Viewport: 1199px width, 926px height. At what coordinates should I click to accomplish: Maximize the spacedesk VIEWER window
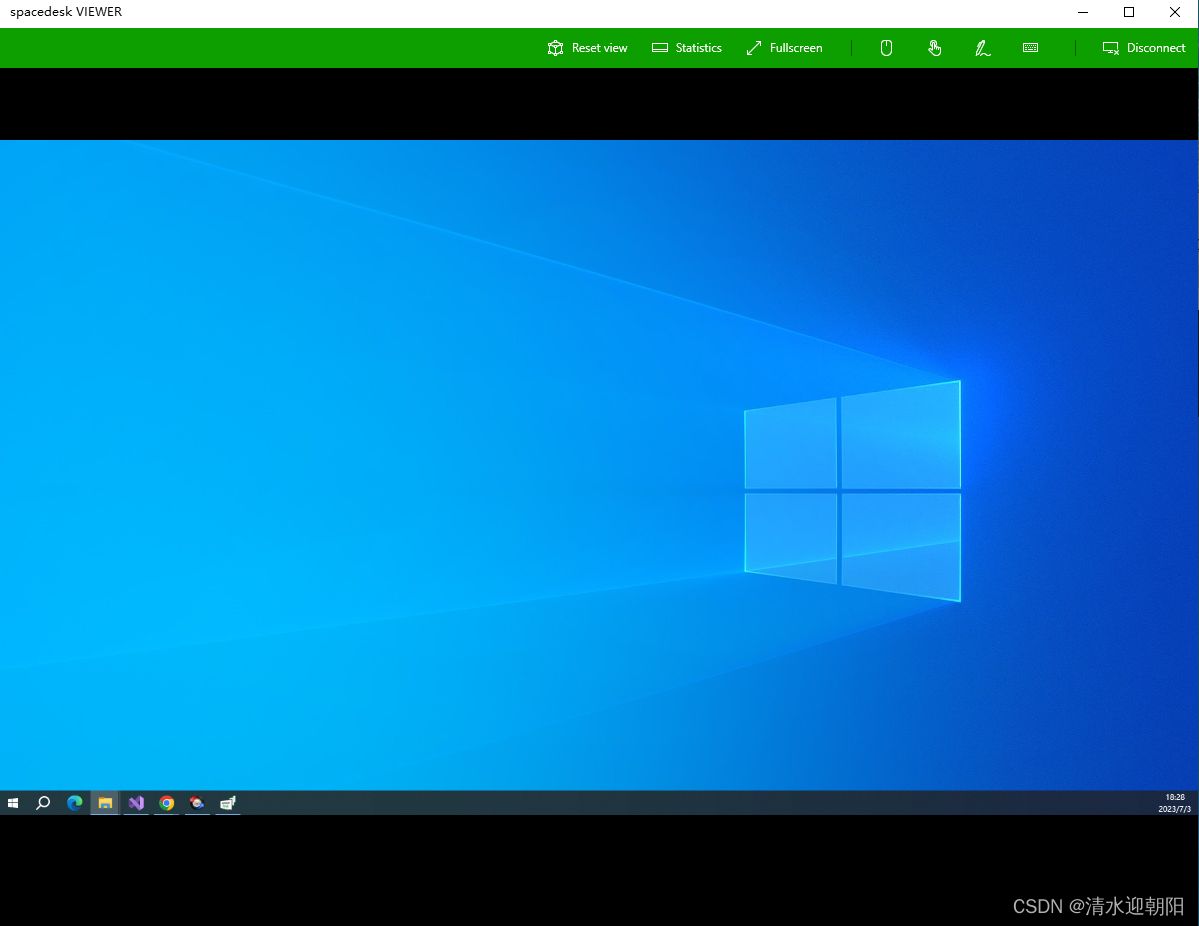coord(1129,11)
